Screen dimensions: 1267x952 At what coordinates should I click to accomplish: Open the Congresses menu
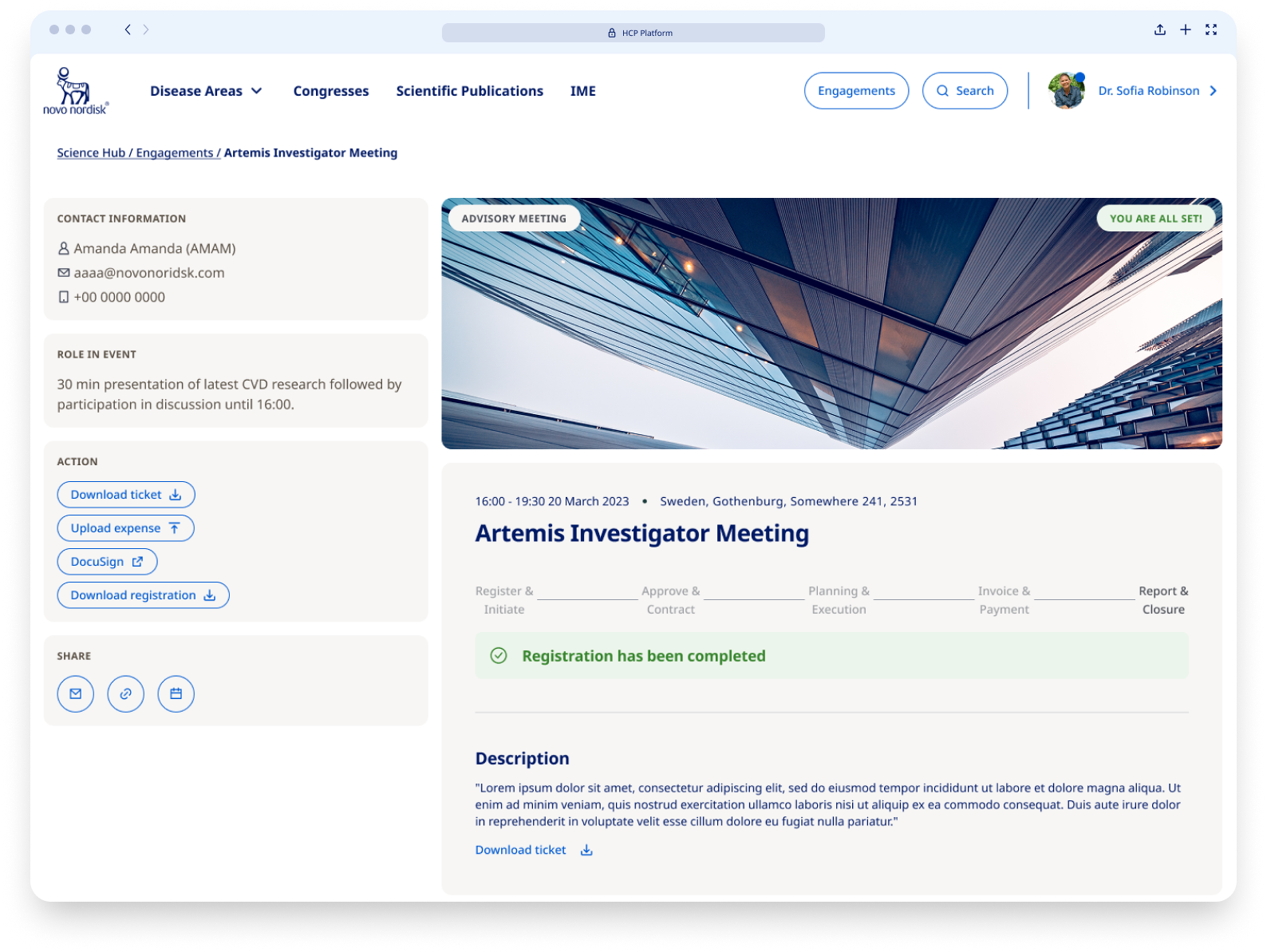[331, 91]
